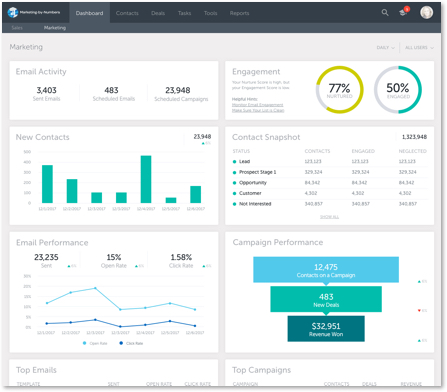Click the 77% Nurtured ring chart
The image size is (447, 392).
coord(339,90)
